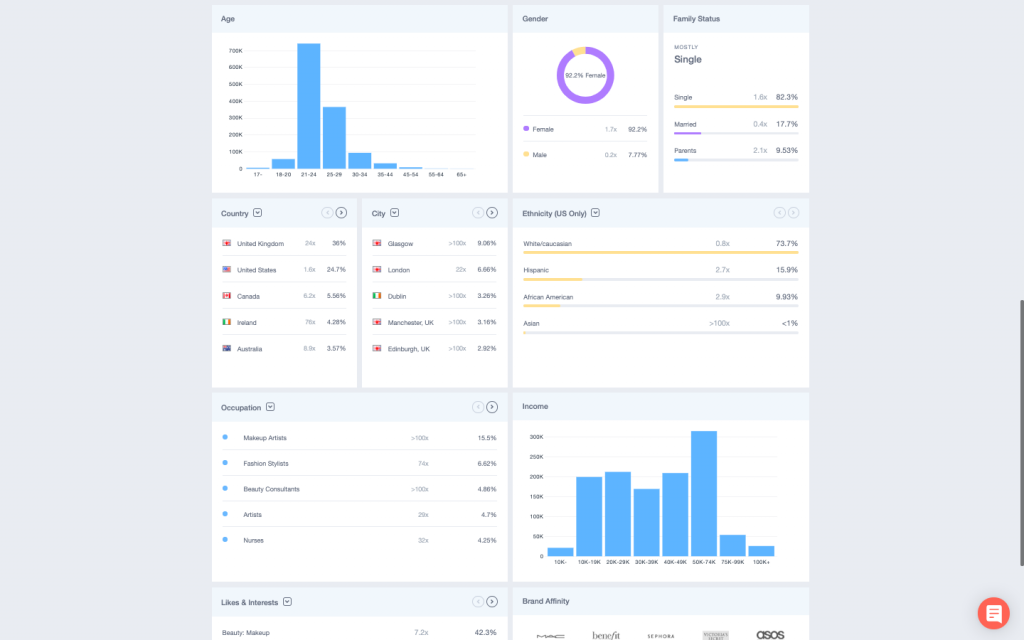1024x640 pixels.
Task: Go to next Occupation page
Action: [x=492, y=407]
